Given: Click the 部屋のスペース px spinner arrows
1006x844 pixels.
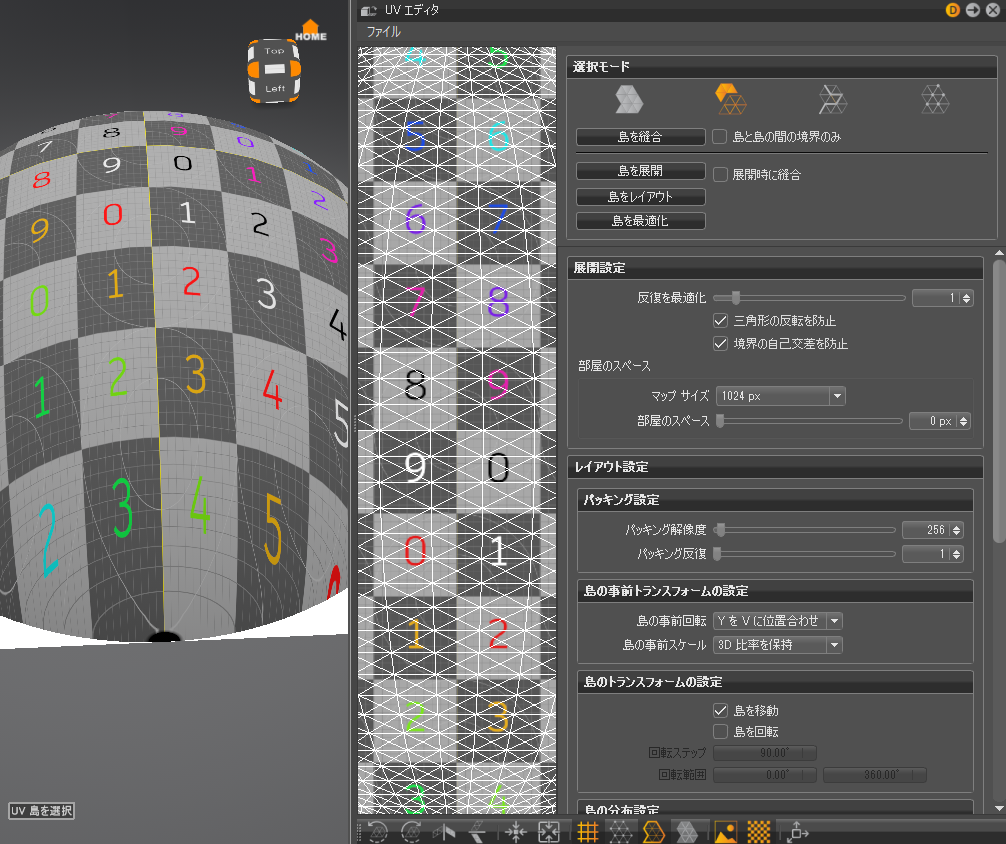Looking at the screenshot, I should click(963, 421).
